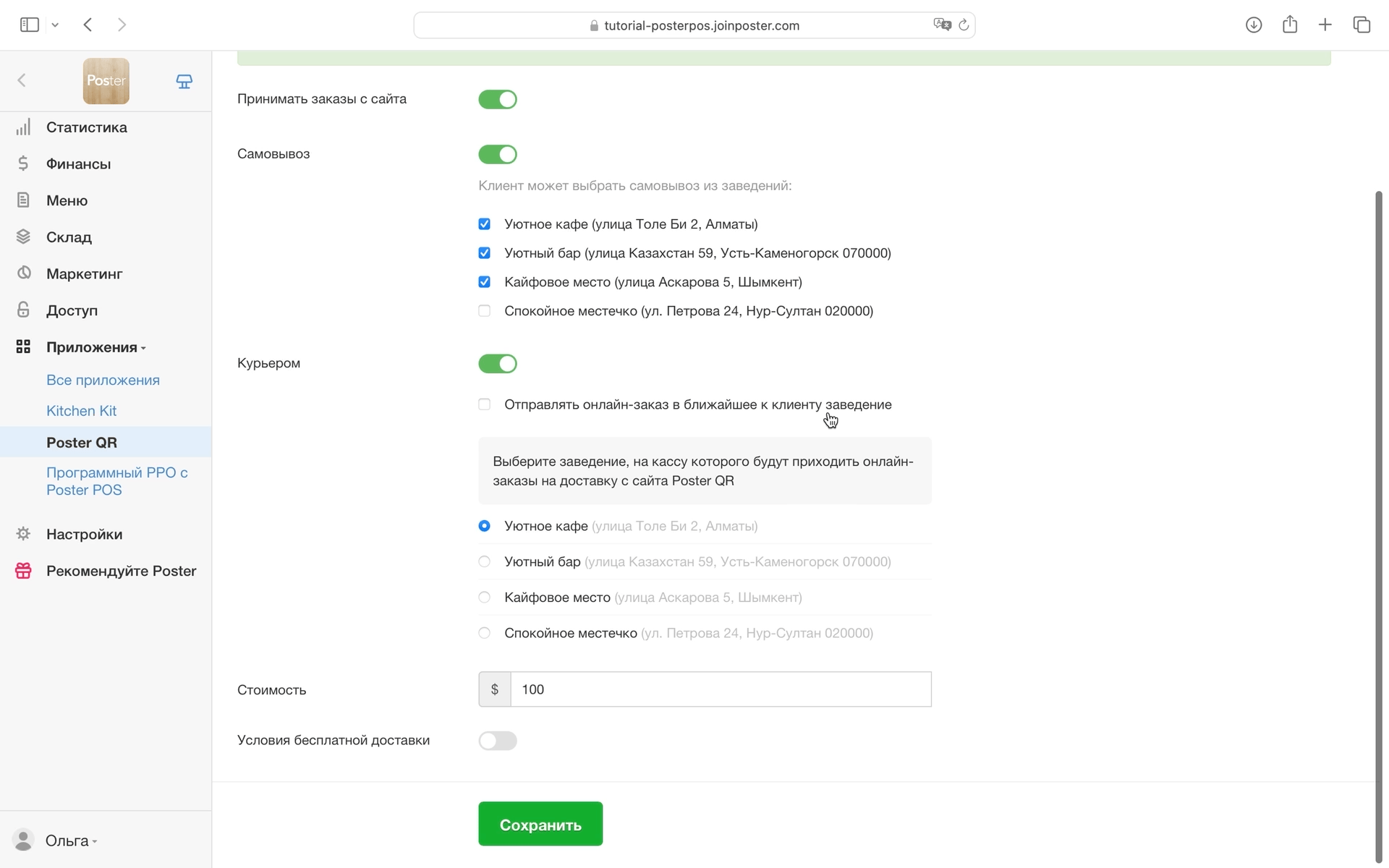Screen dimensions: 1389x868
Task: Select the Уютный бар delivery radio button
Action: 485,562
